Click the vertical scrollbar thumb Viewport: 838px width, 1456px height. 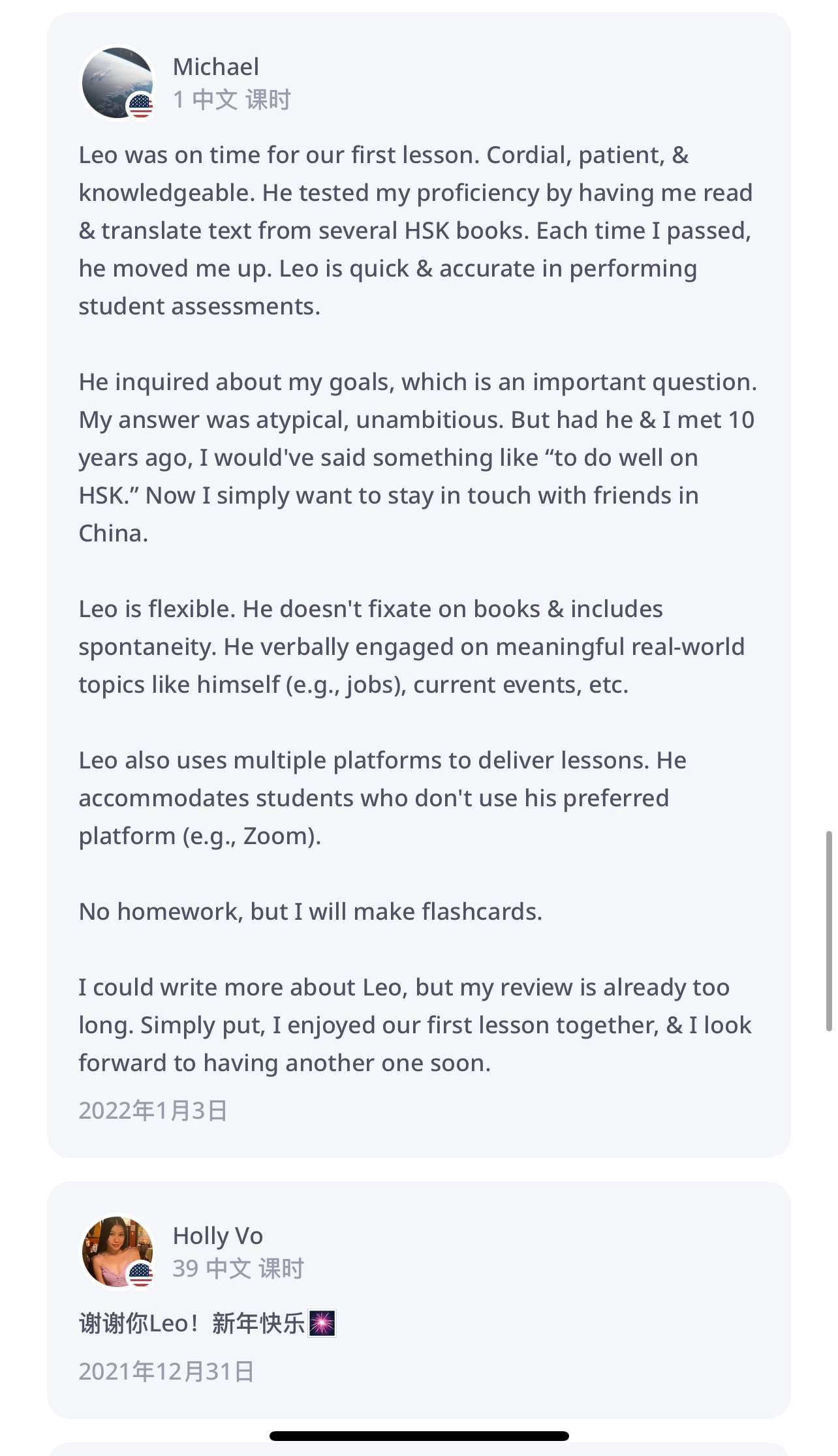tap(829, 931)
